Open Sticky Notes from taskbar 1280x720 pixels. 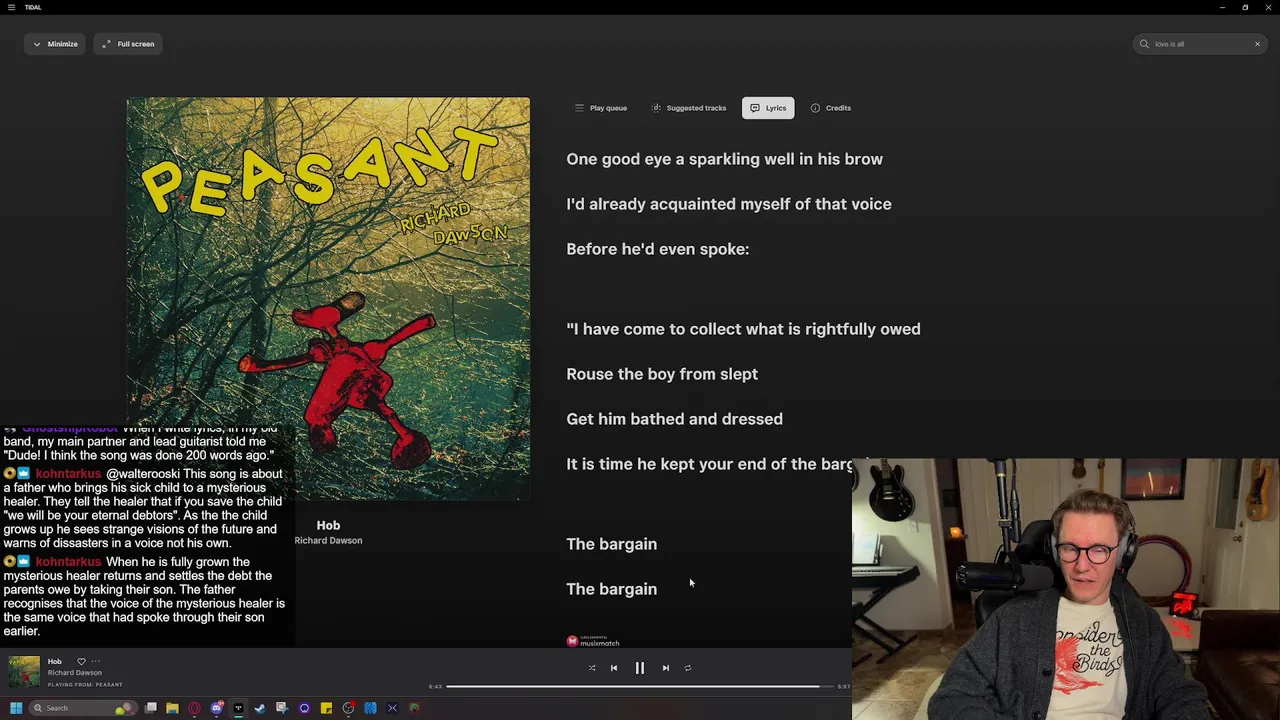coord(326,708)
